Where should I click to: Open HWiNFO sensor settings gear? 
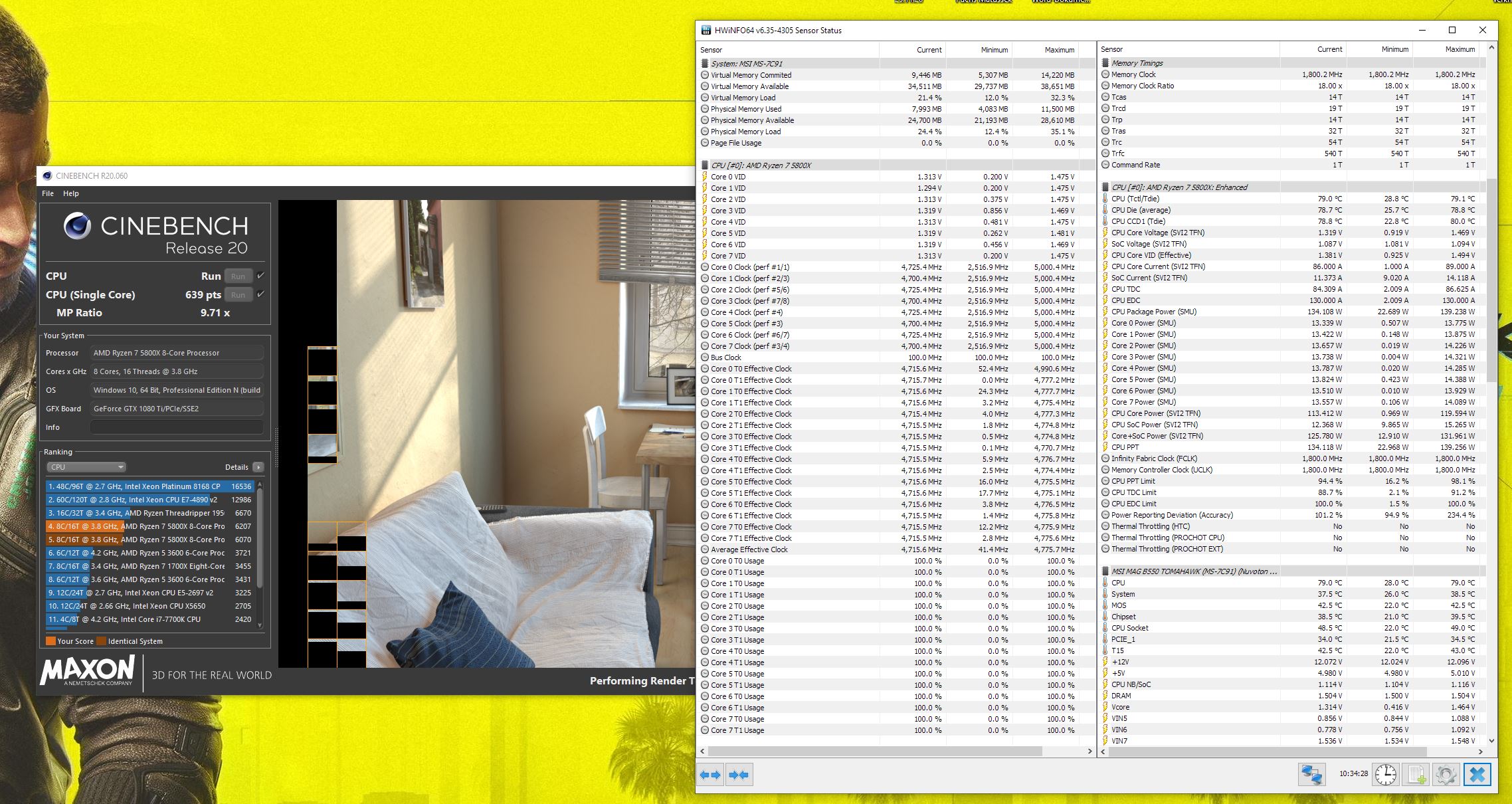(1446, 775)
